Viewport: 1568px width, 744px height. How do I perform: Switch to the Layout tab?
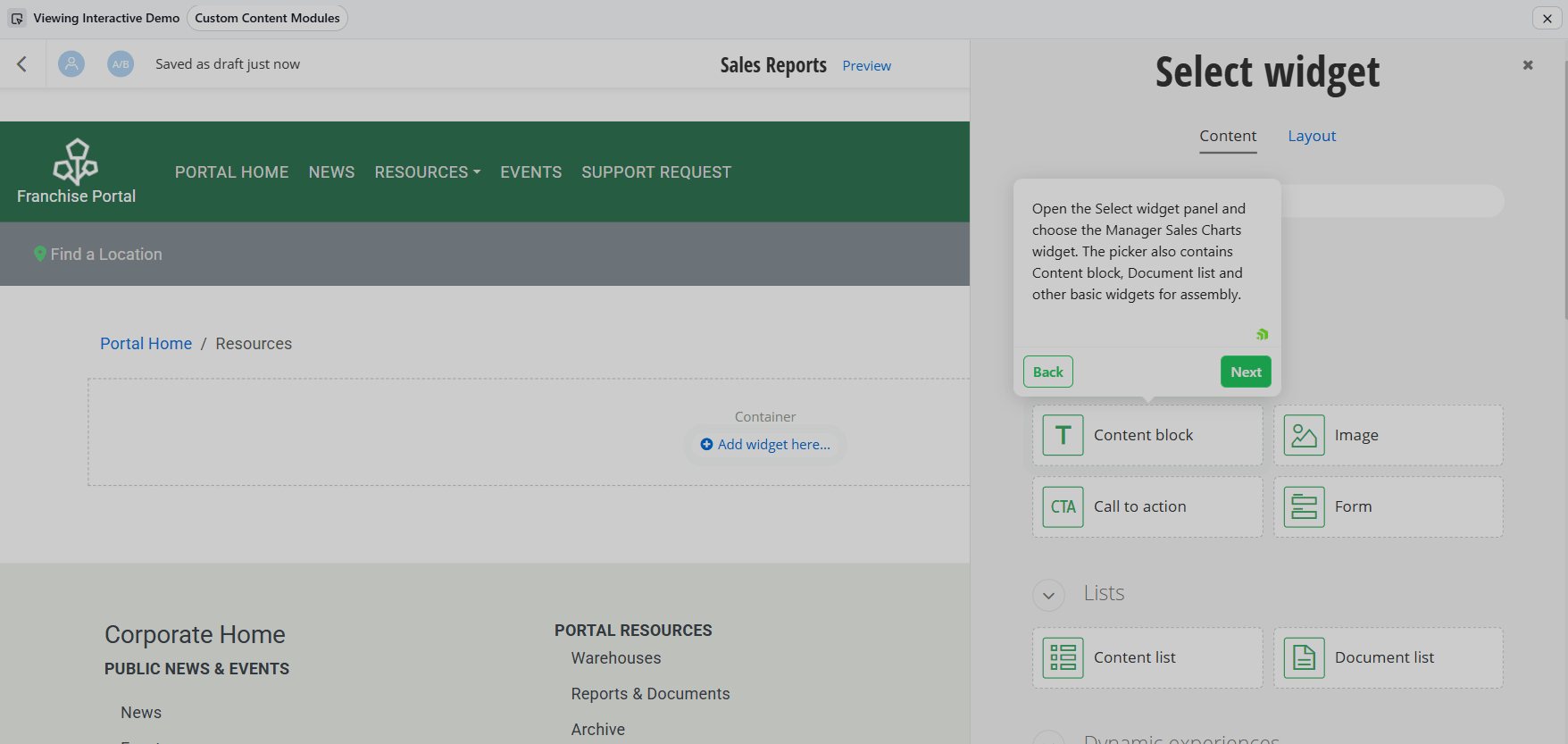click(x=1311, y=136)
